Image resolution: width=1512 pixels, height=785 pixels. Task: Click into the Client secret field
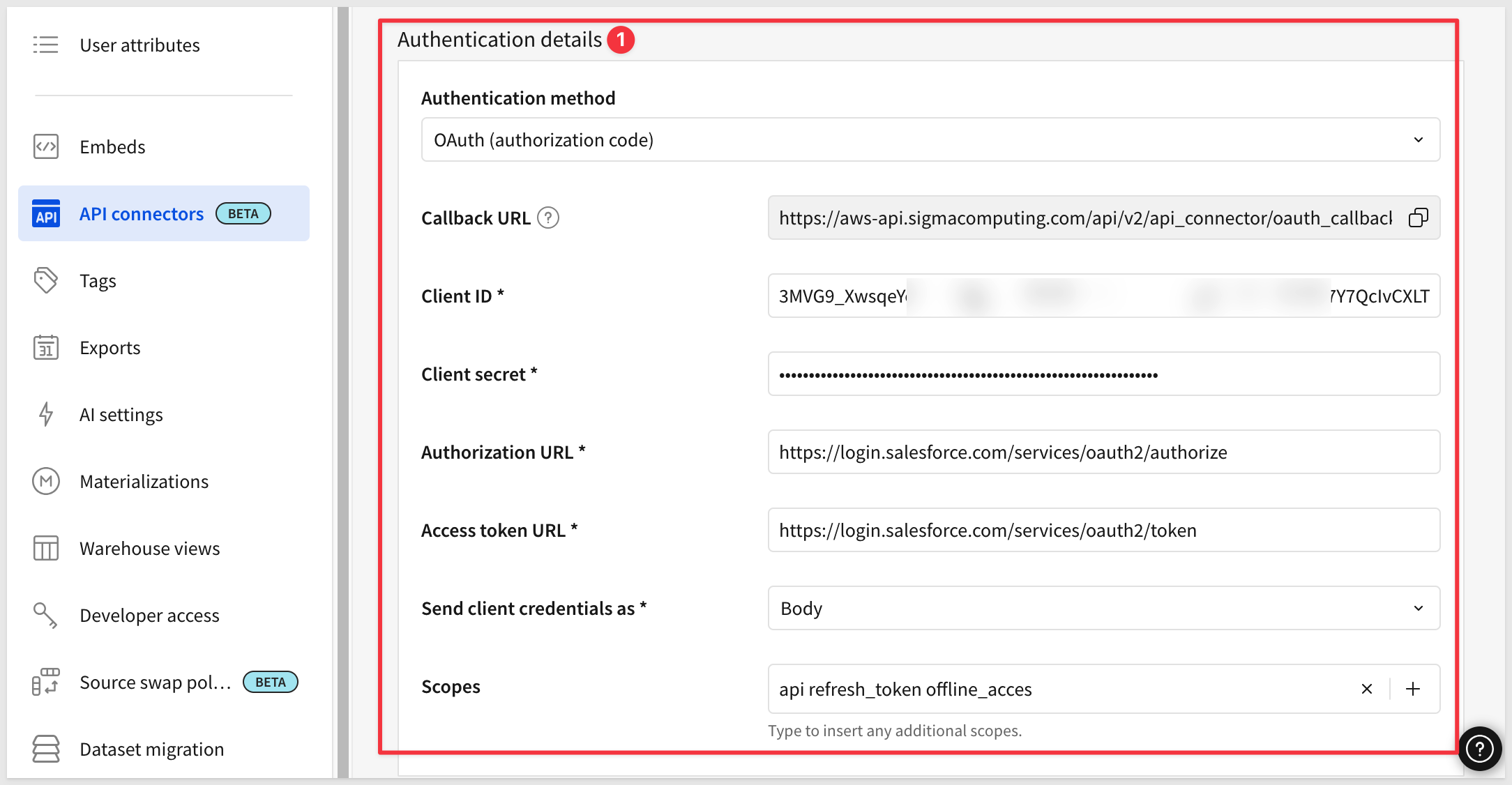[x=1103, y=374]
